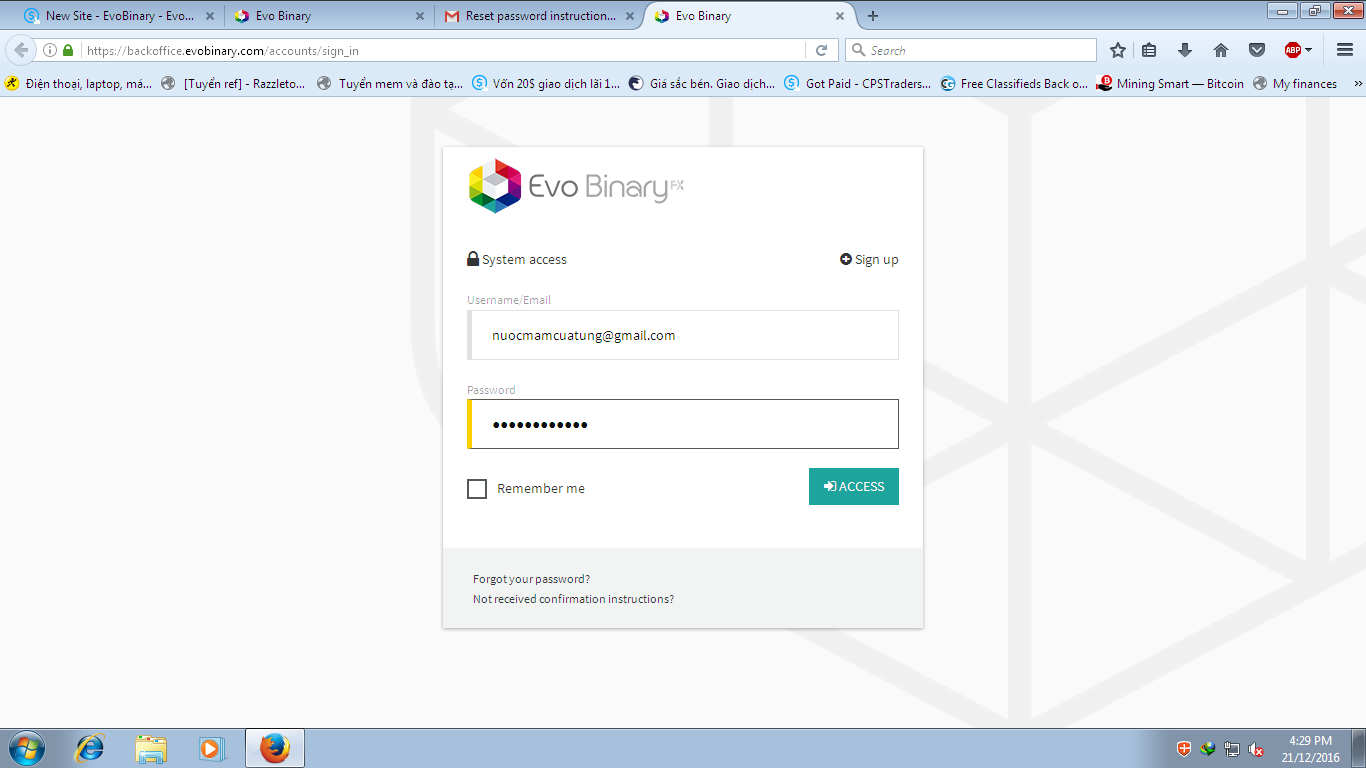Click the ACCESS button to log in
1366x768 pixels.
coord(854,487)
